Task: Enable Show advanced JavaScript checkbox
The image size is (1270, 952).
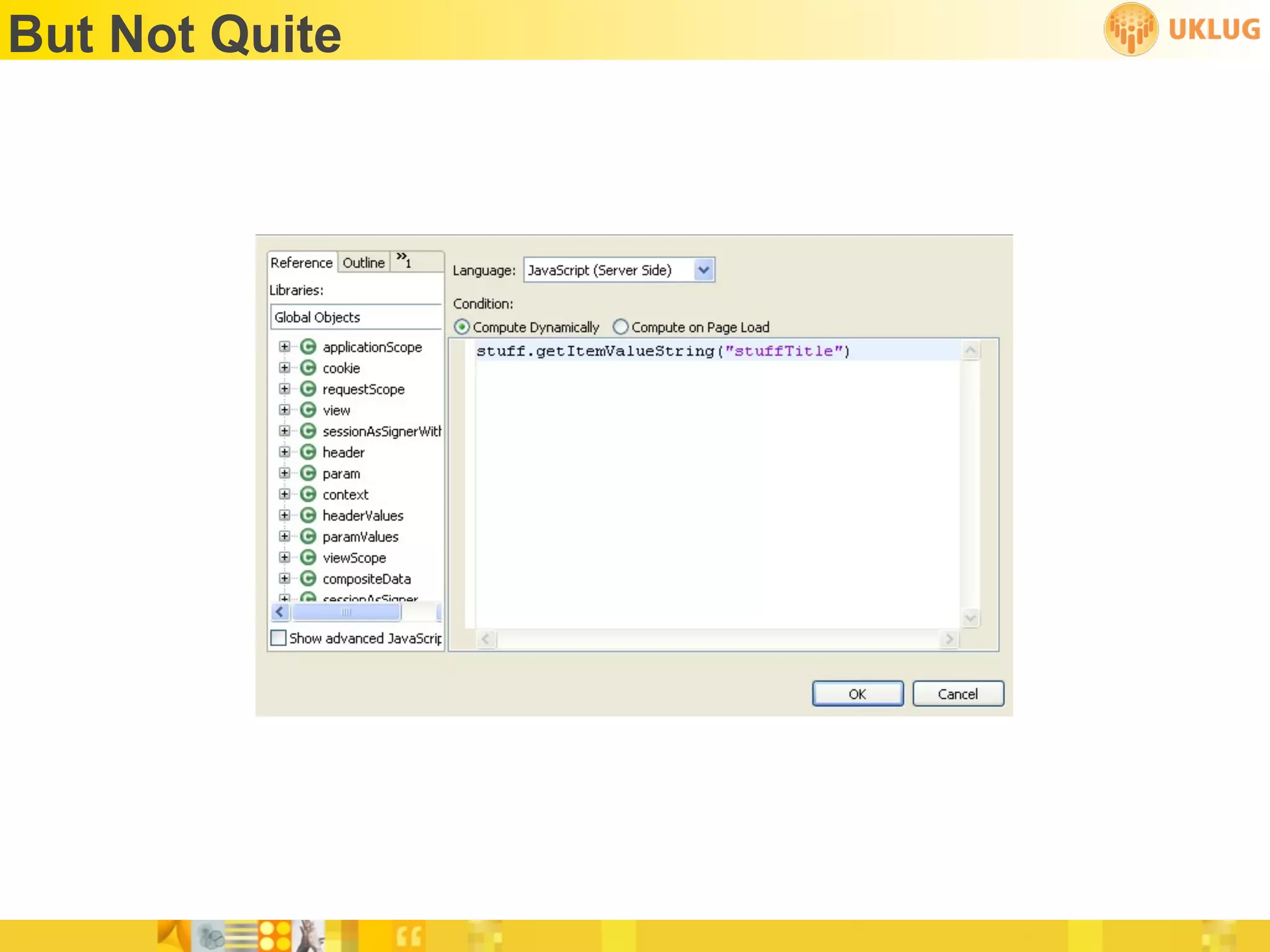Action: pyautogui.click(x=279, y=638)
